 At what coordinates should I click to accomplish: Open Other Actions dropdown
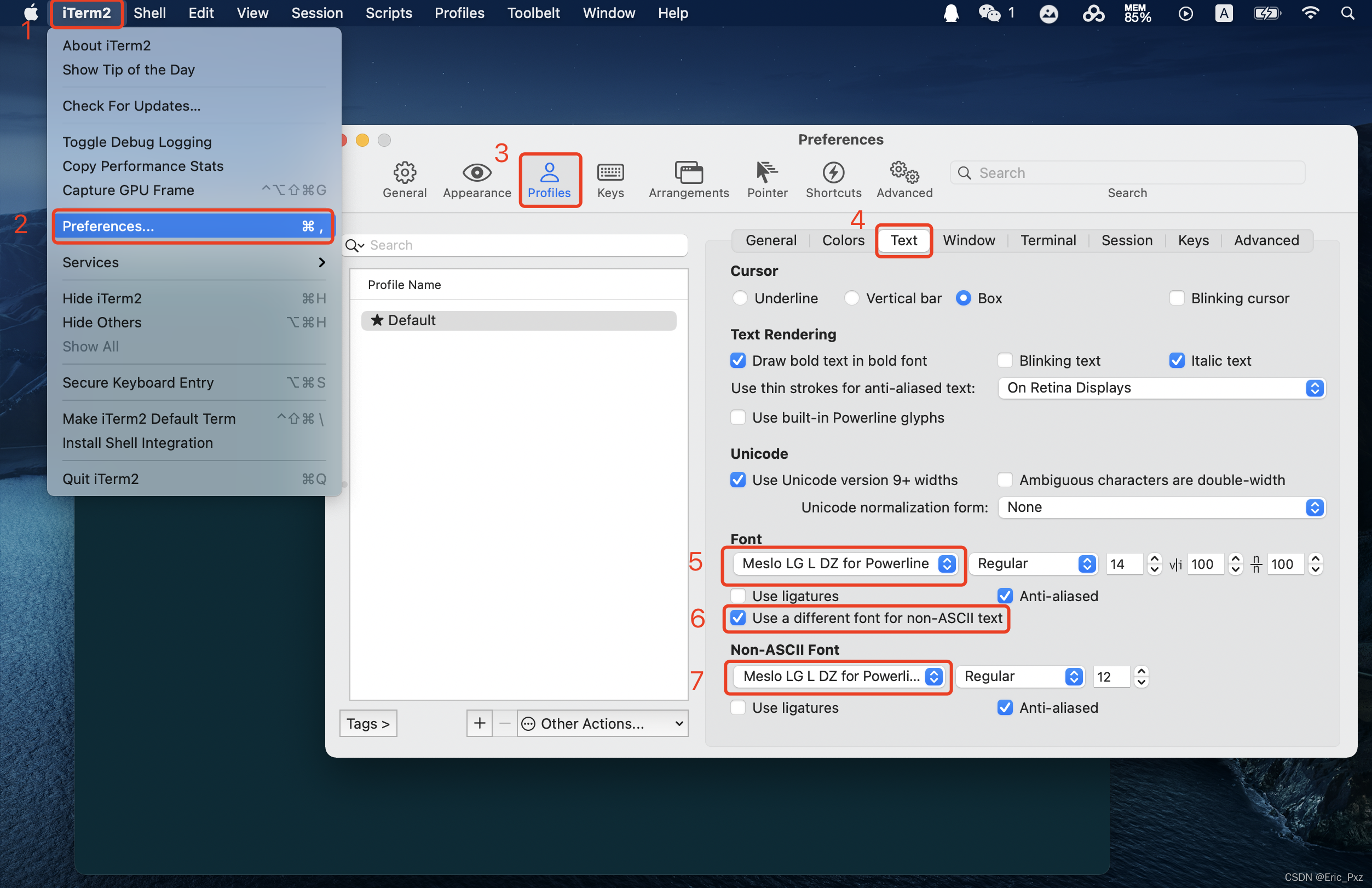coord(602,723)
